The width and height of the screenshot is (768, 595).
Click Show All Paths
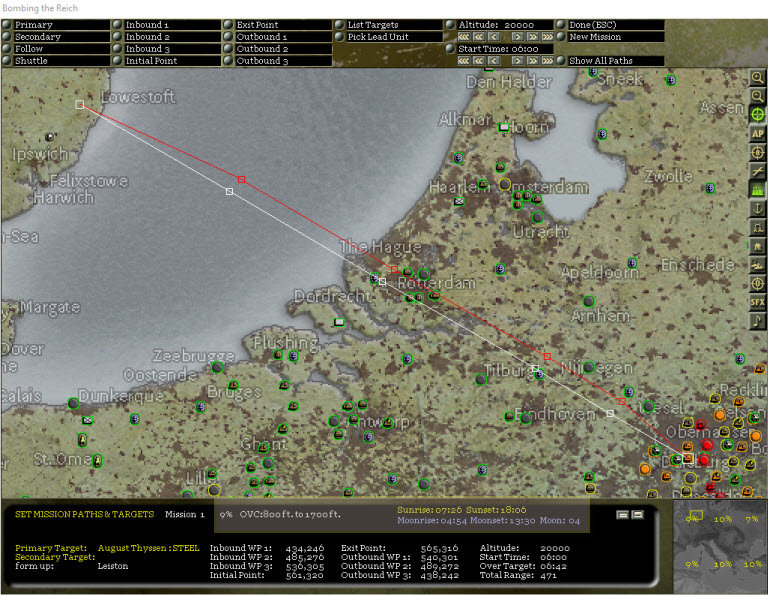[610, 61]
